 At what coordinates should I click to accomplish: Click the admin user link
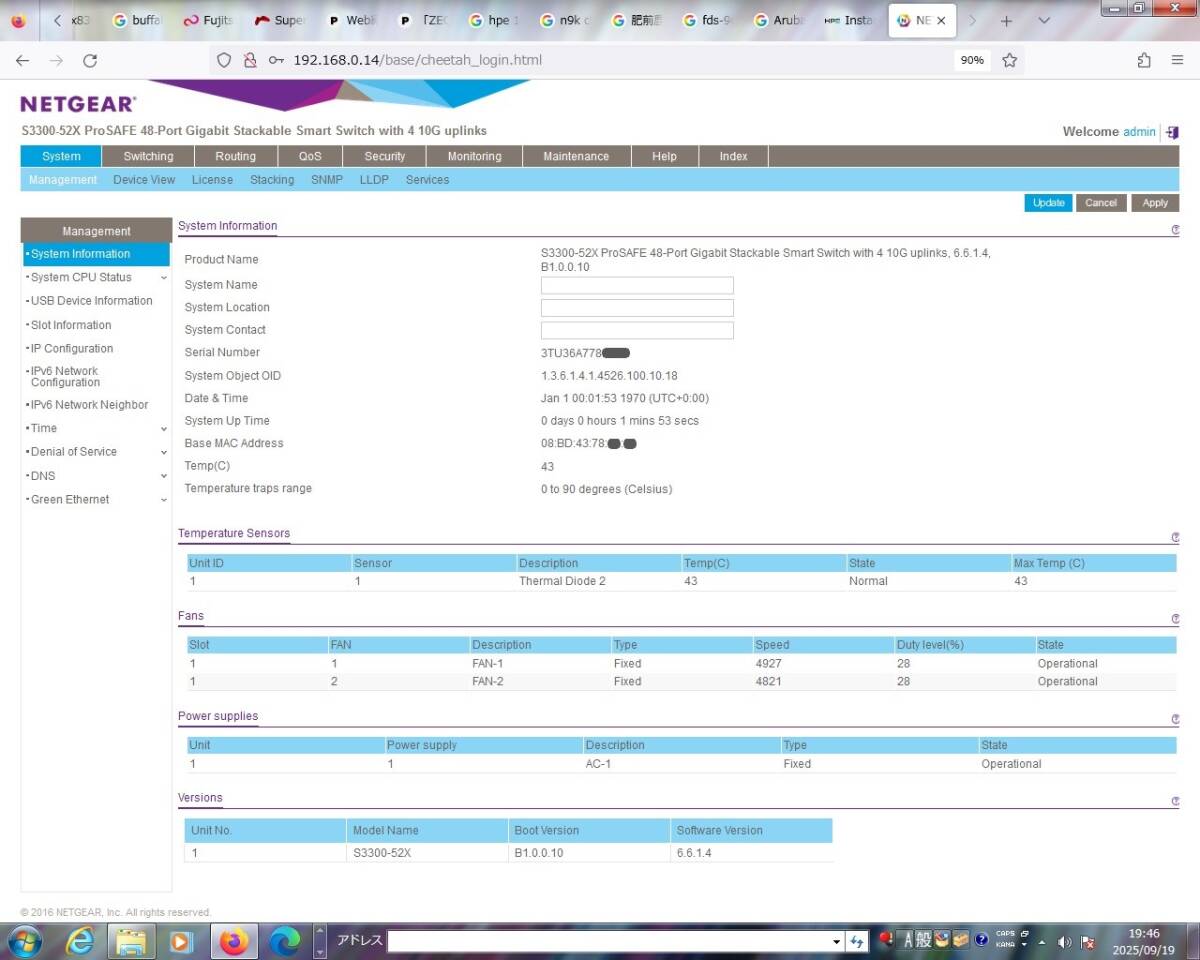tap(1139, 132)
